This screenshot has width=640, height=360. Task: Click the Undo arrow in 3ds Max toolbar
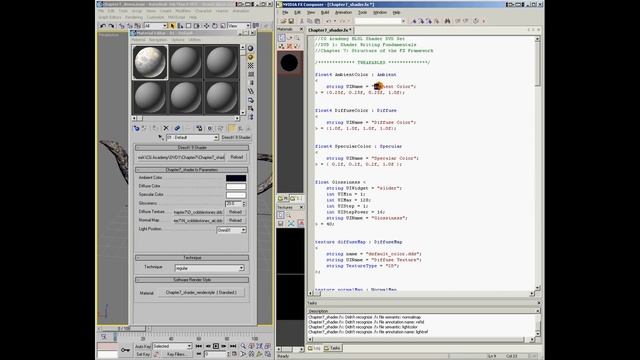point(103,26)
